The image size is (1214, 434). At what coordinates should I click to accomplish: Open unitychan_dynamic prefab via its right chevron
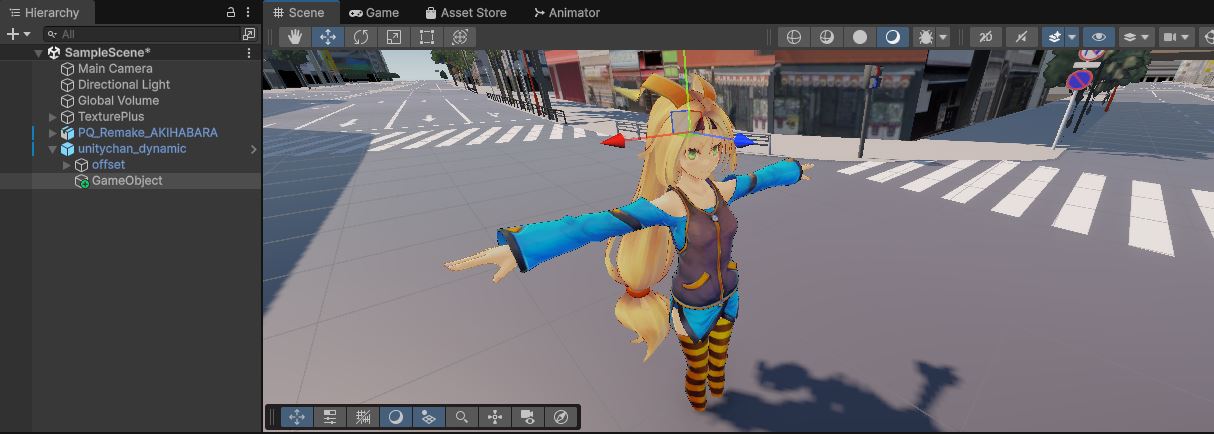coord(253,149)
